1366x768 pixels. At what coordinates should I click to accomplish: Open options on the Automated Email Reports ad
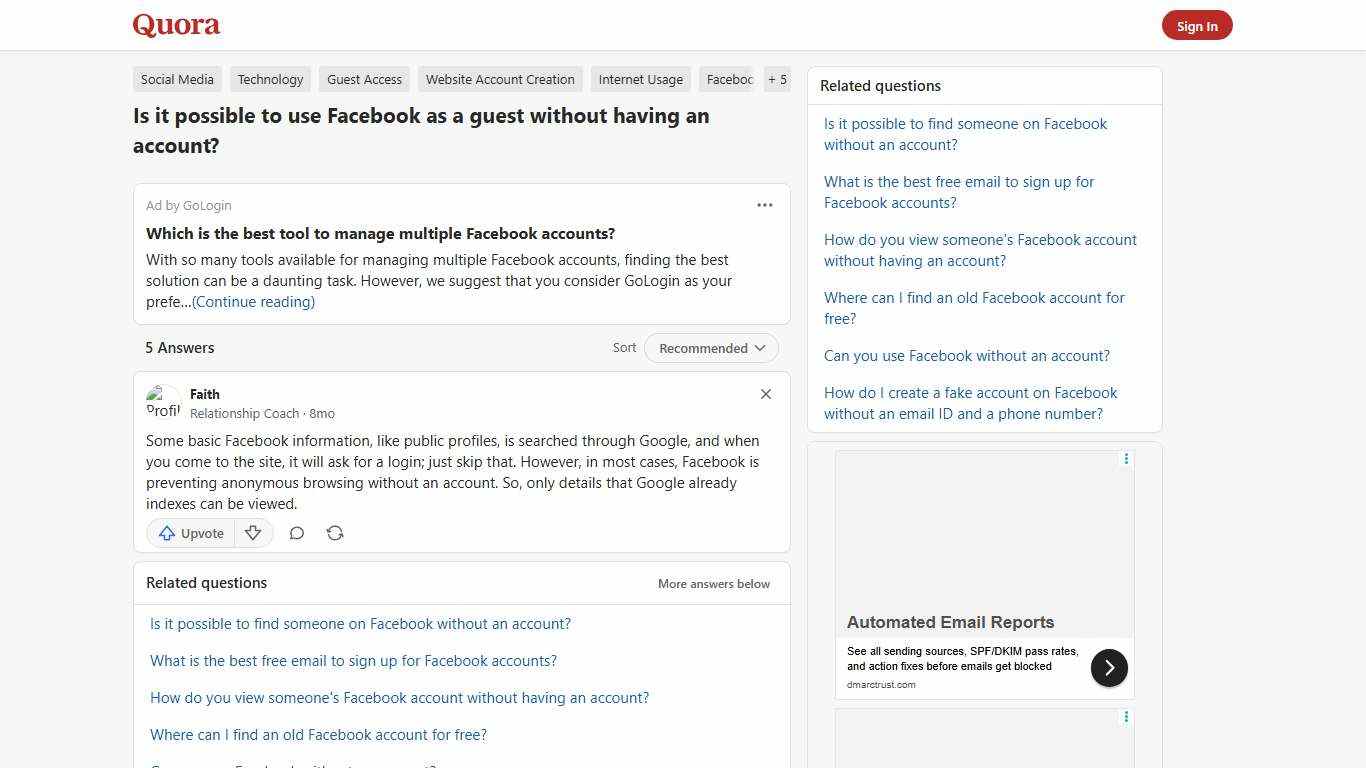[x=1126, y=459]
